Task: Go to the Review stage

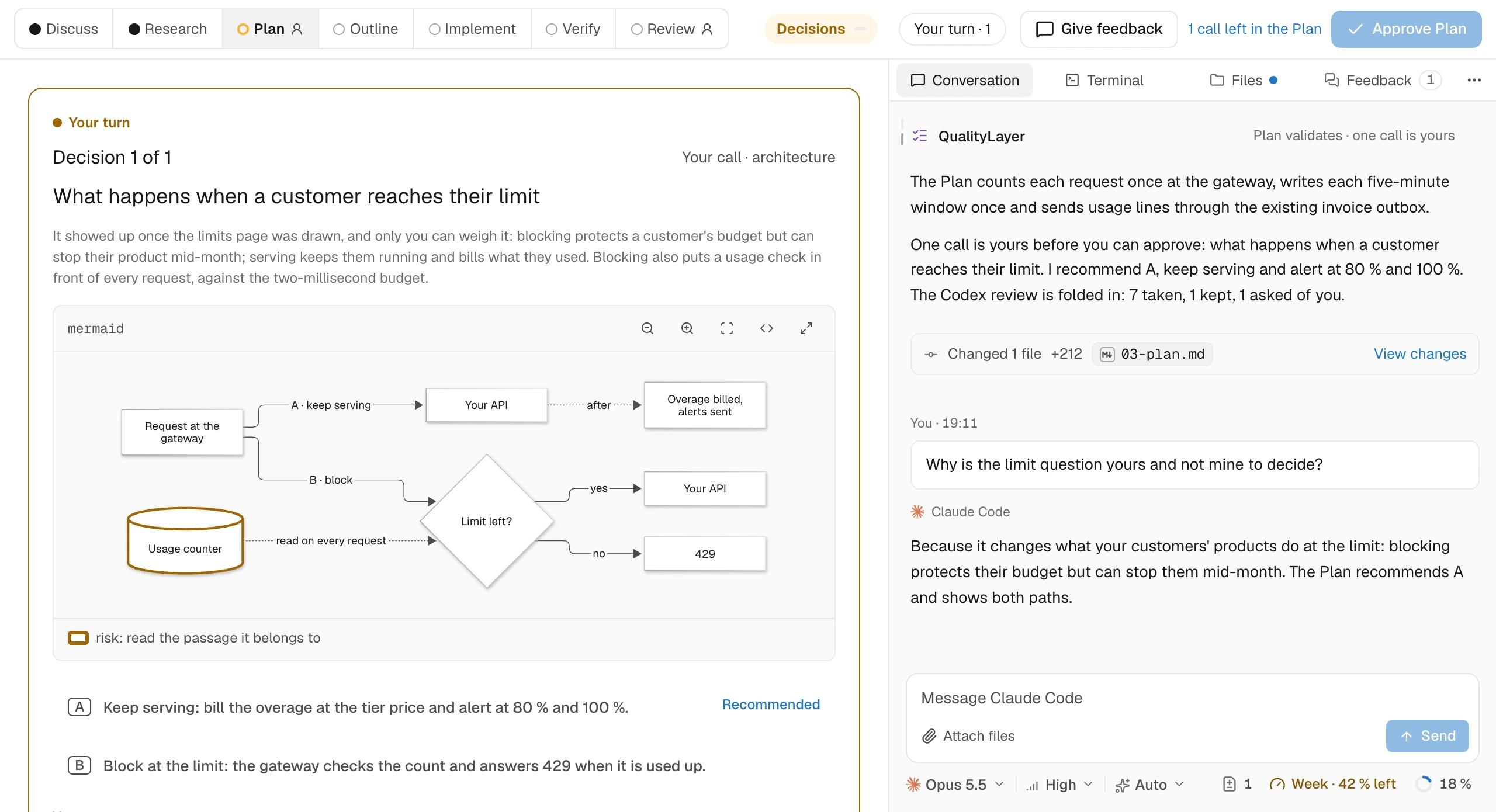Action: coord(672,29)
